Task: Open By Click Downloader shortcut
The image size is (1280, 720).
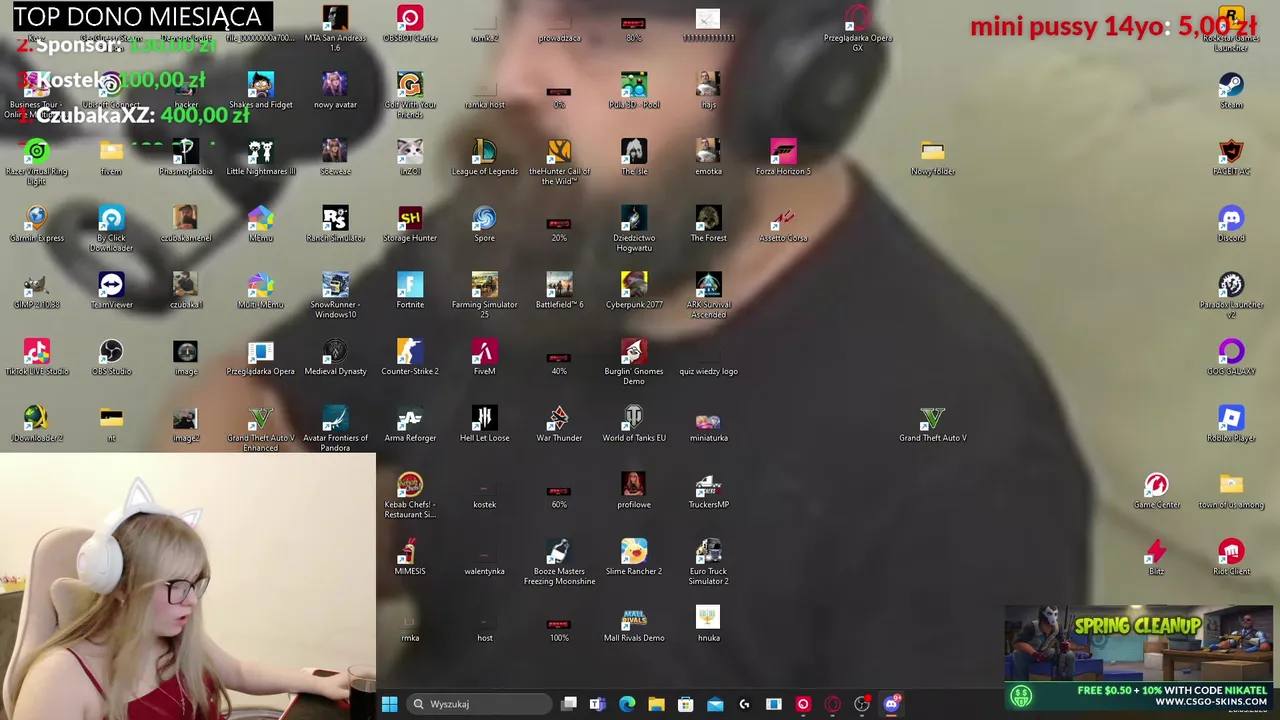Action: pos(111,218)
